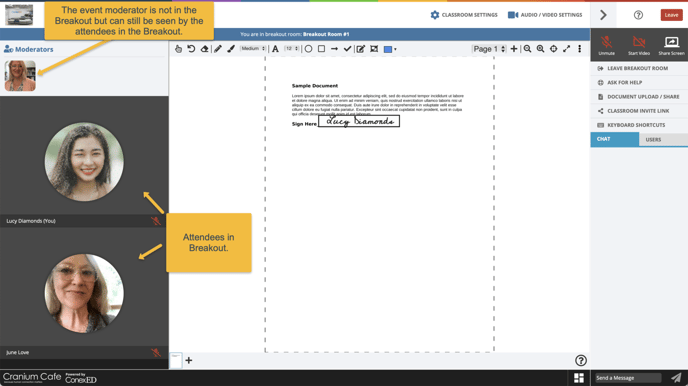The width and height of the screenshot is (688, 386).
Task: Open Audio / Video Settings
Action: (545, 15)
